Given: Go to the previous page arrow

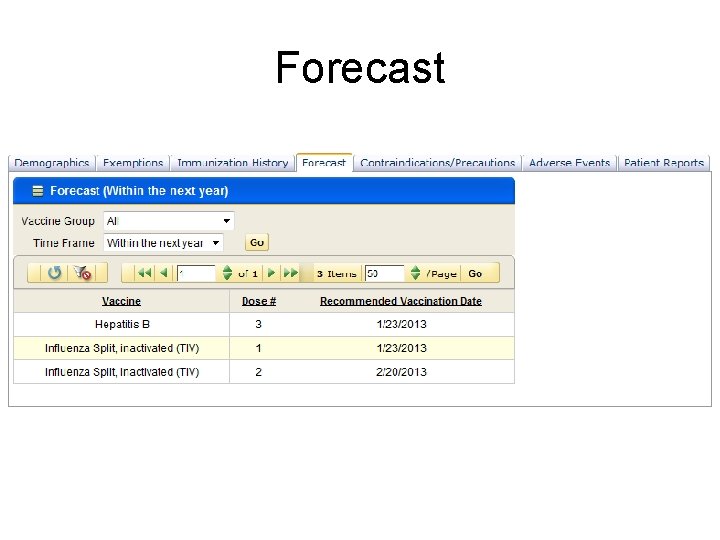Looking at the screenshot, I should pos(164,273).
